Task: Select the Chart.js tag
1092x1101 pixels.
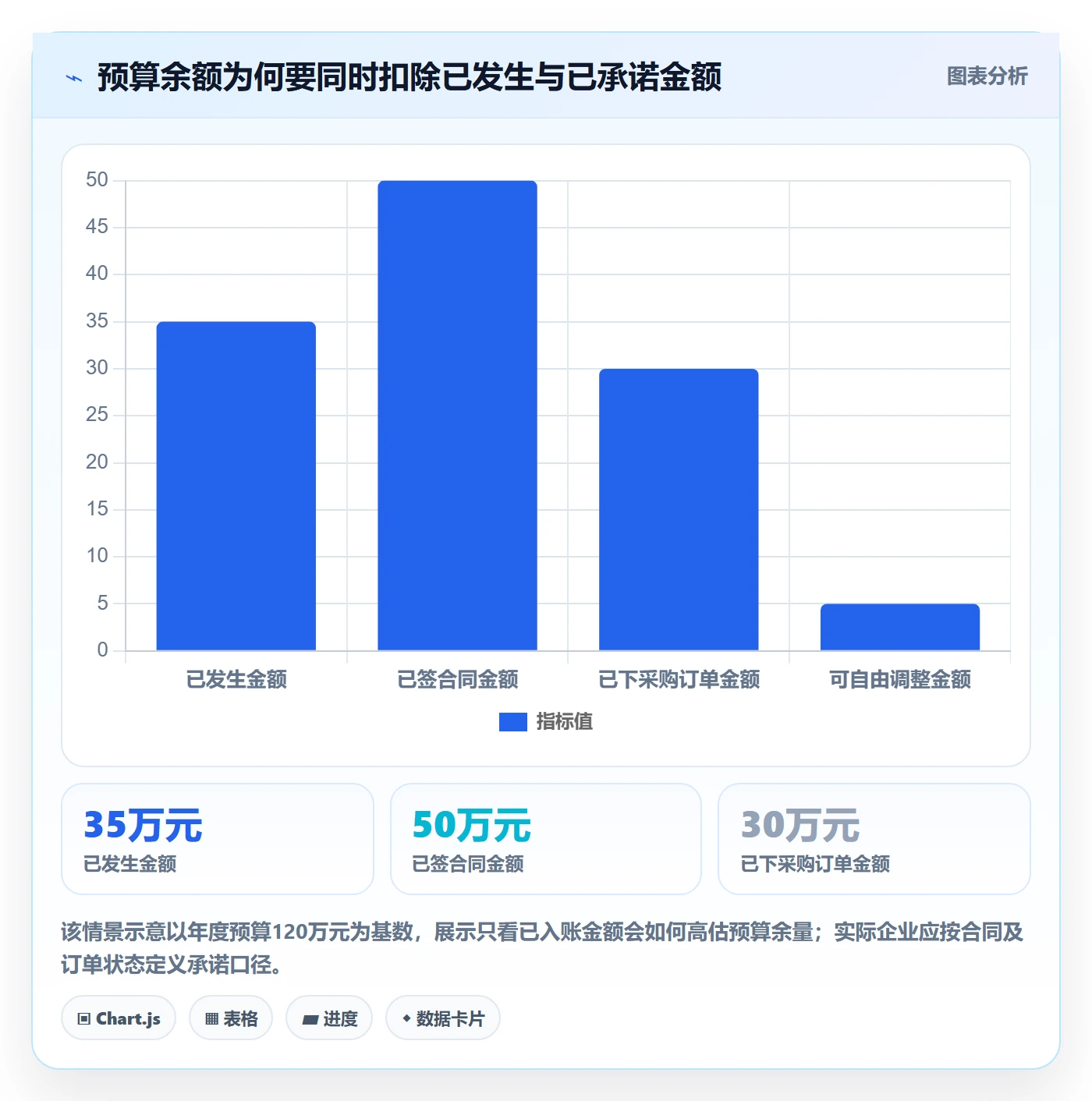Action: coord(119,1018)
